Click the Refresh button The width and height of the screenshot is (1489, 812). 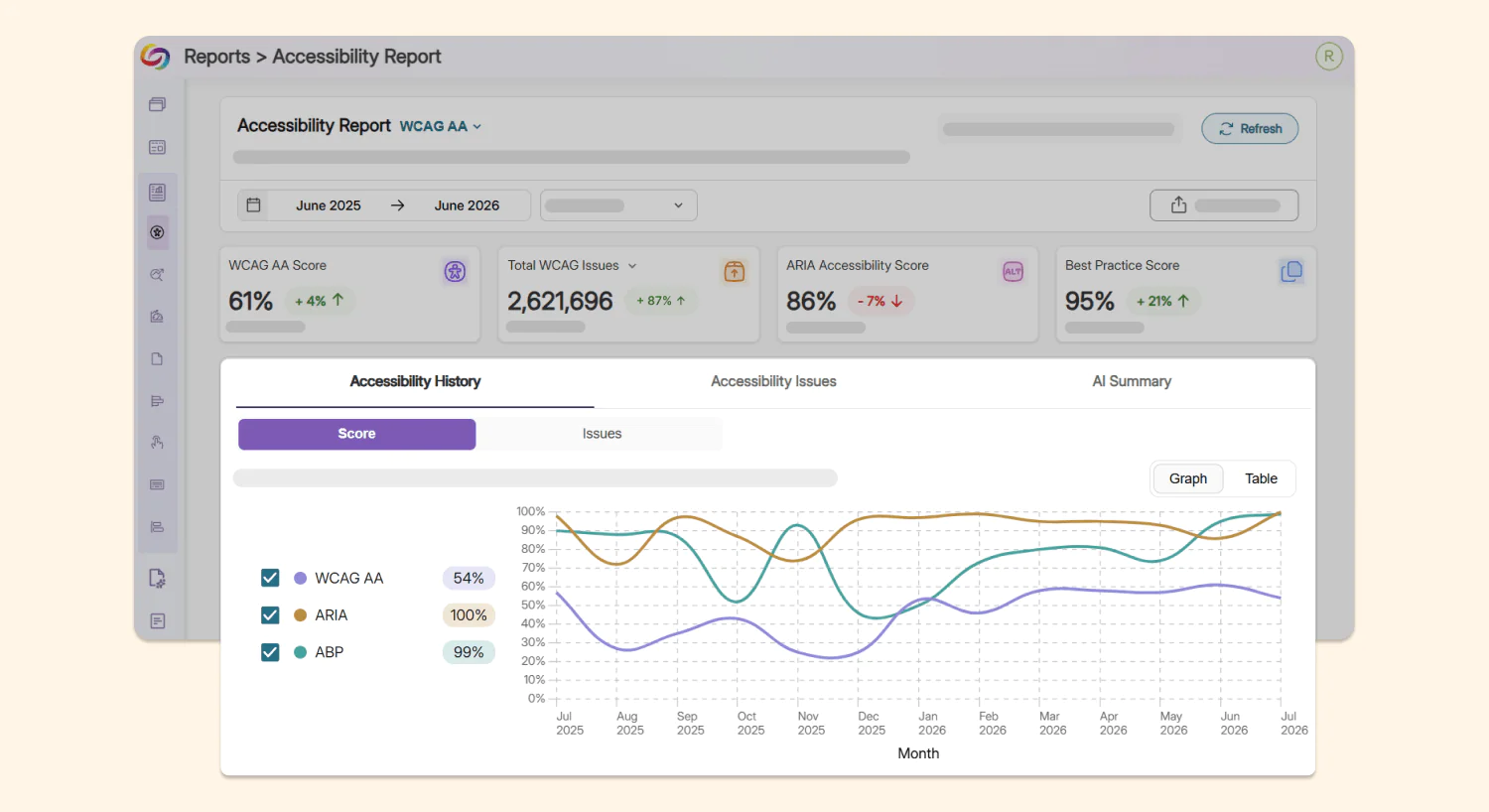[1250, 129]
